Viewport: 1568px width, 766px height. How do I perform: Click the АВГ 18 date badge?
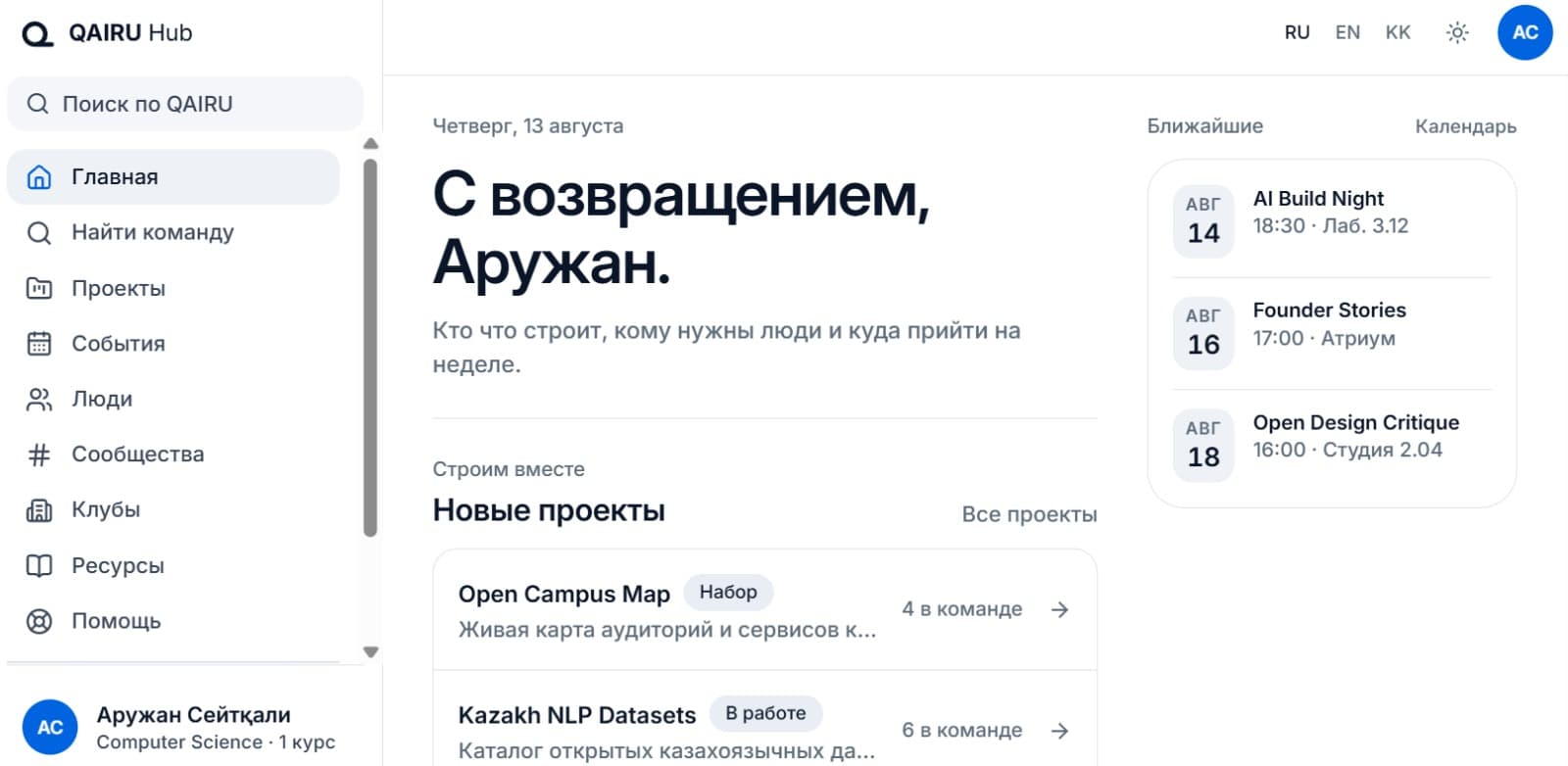(1203, 446)
